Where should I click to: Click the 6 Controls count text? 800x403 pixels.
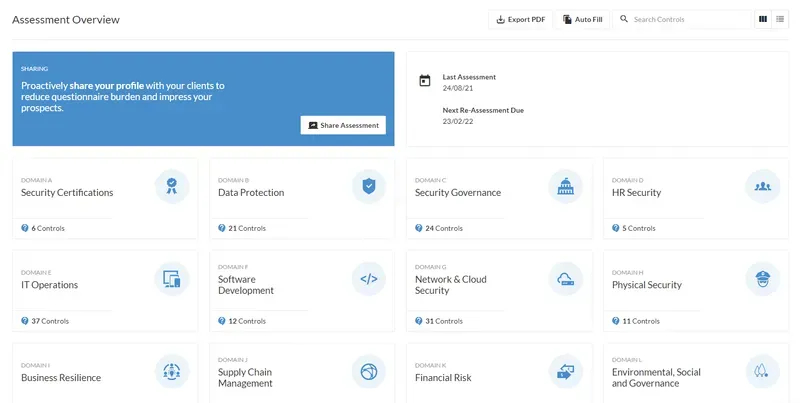coord(48,228)
